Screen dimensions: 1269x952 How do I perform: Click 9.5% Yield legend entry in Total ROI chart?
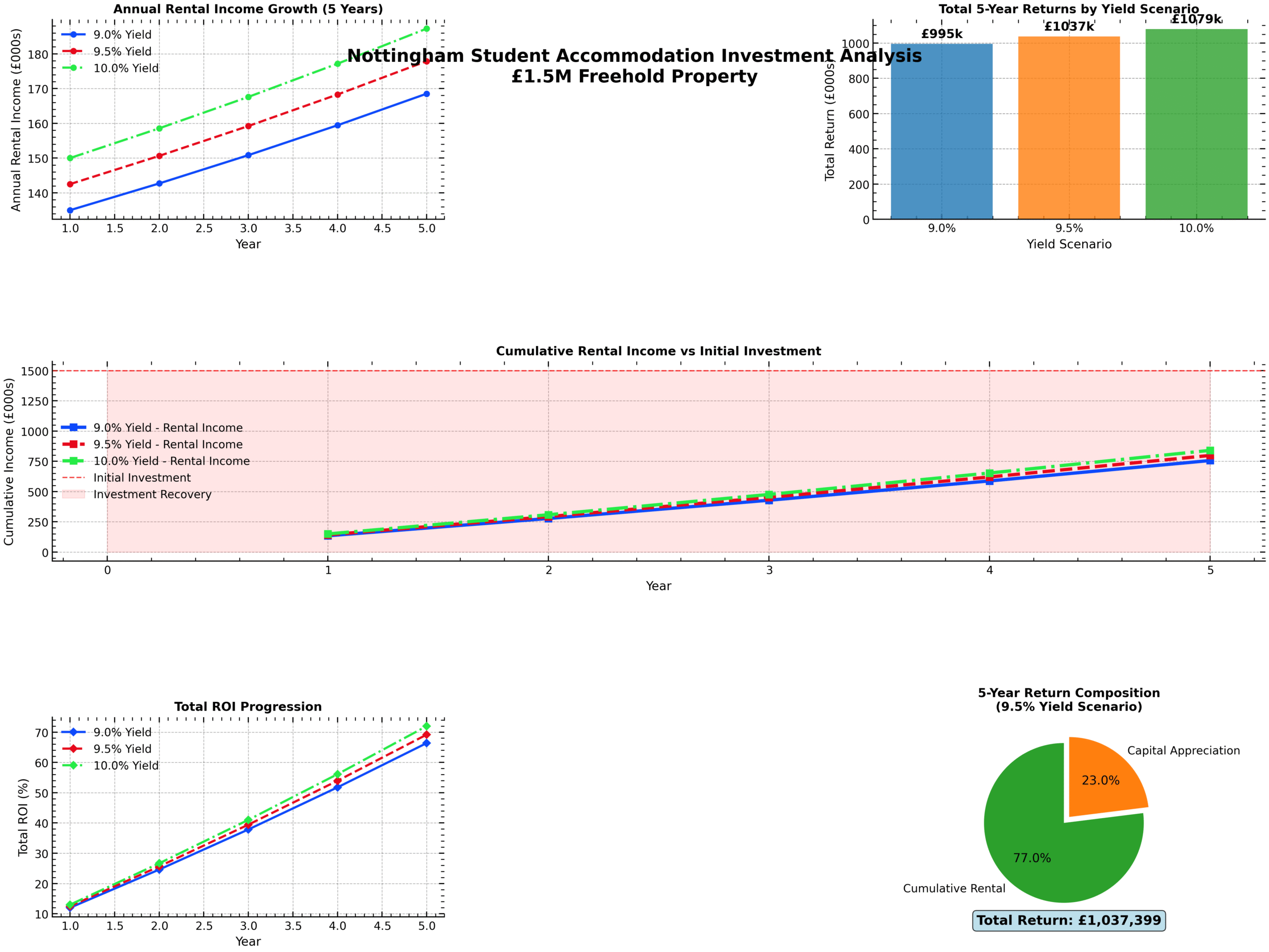(x=107, y=749)
